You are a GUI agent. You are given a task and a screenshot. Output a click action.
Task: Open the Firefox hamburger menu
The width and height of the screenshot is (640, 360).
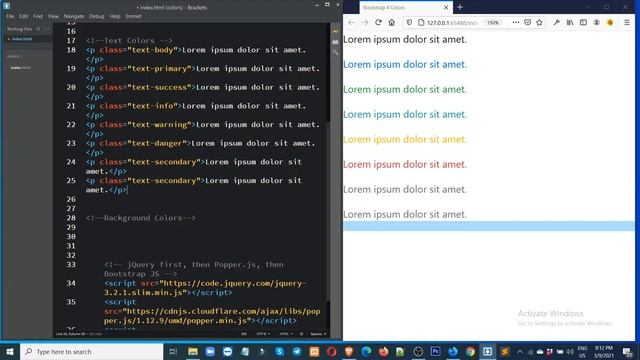(627, 22)
